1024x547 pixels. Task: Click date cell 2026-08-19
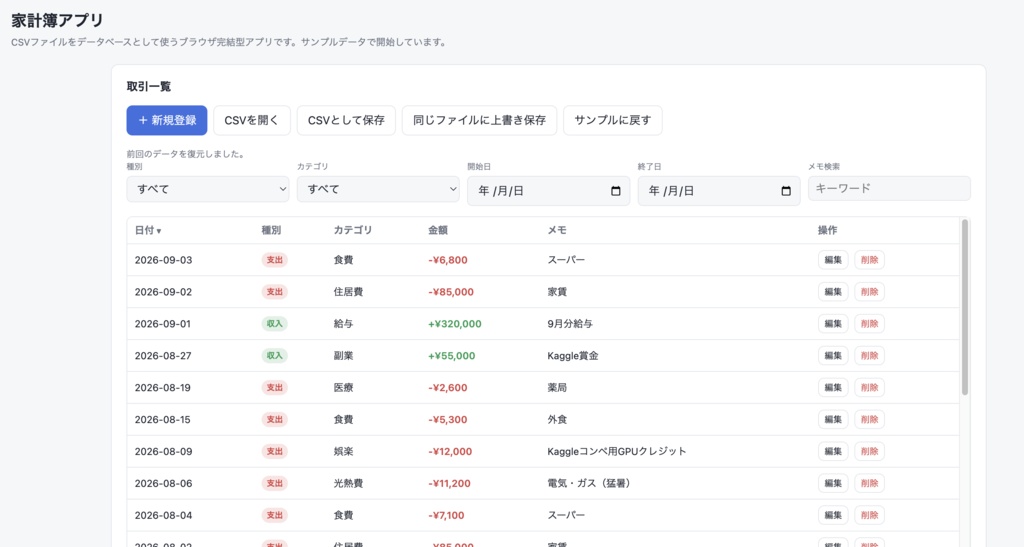(x=163, y=388)
